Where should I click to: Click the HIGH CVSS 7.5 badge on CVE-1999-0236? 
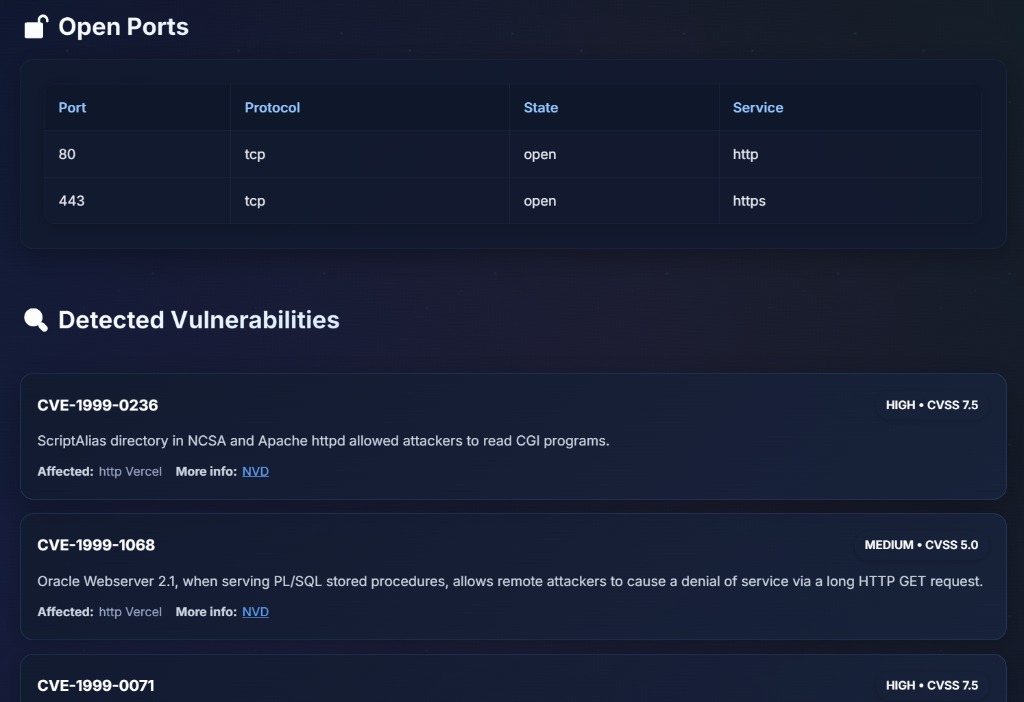tap(932, 405)
